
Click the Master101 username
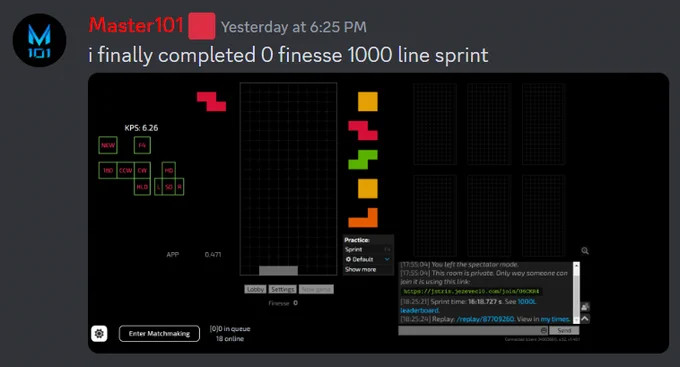(x=136, y=26)
